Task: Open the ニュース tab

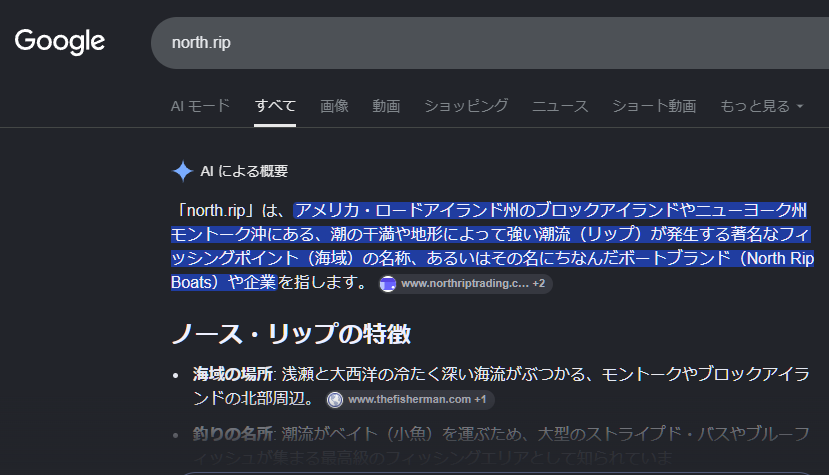Action: [x=560, y=106]
